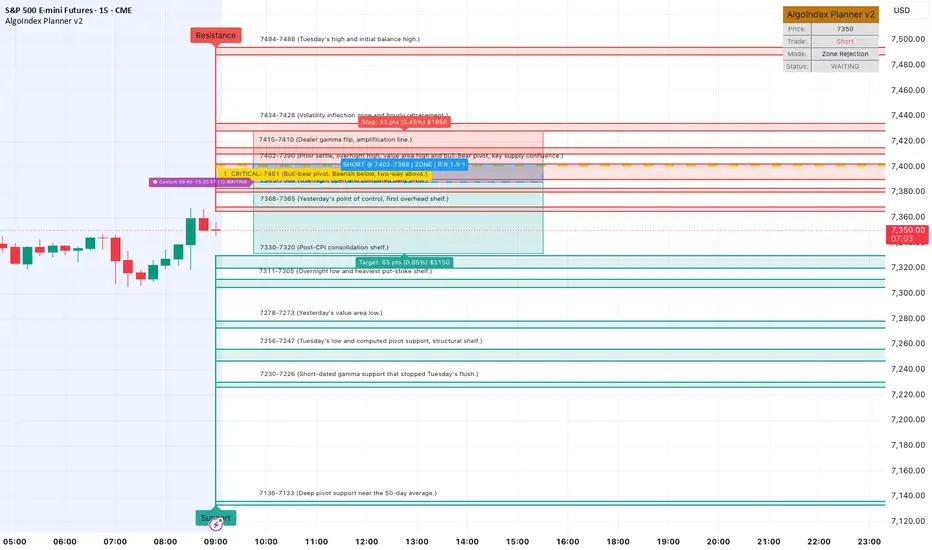This screenshot has height=550, width=932.
Task: Click the AlgoIndex Planner v2 table header
Action: (830, 14)
